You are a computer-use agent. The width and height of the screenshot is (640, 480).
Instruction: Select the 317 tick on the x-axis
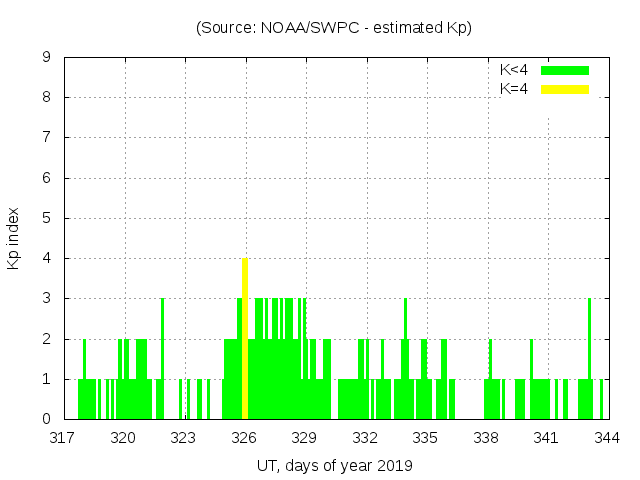pyautogui.click(x=63, y=437)
